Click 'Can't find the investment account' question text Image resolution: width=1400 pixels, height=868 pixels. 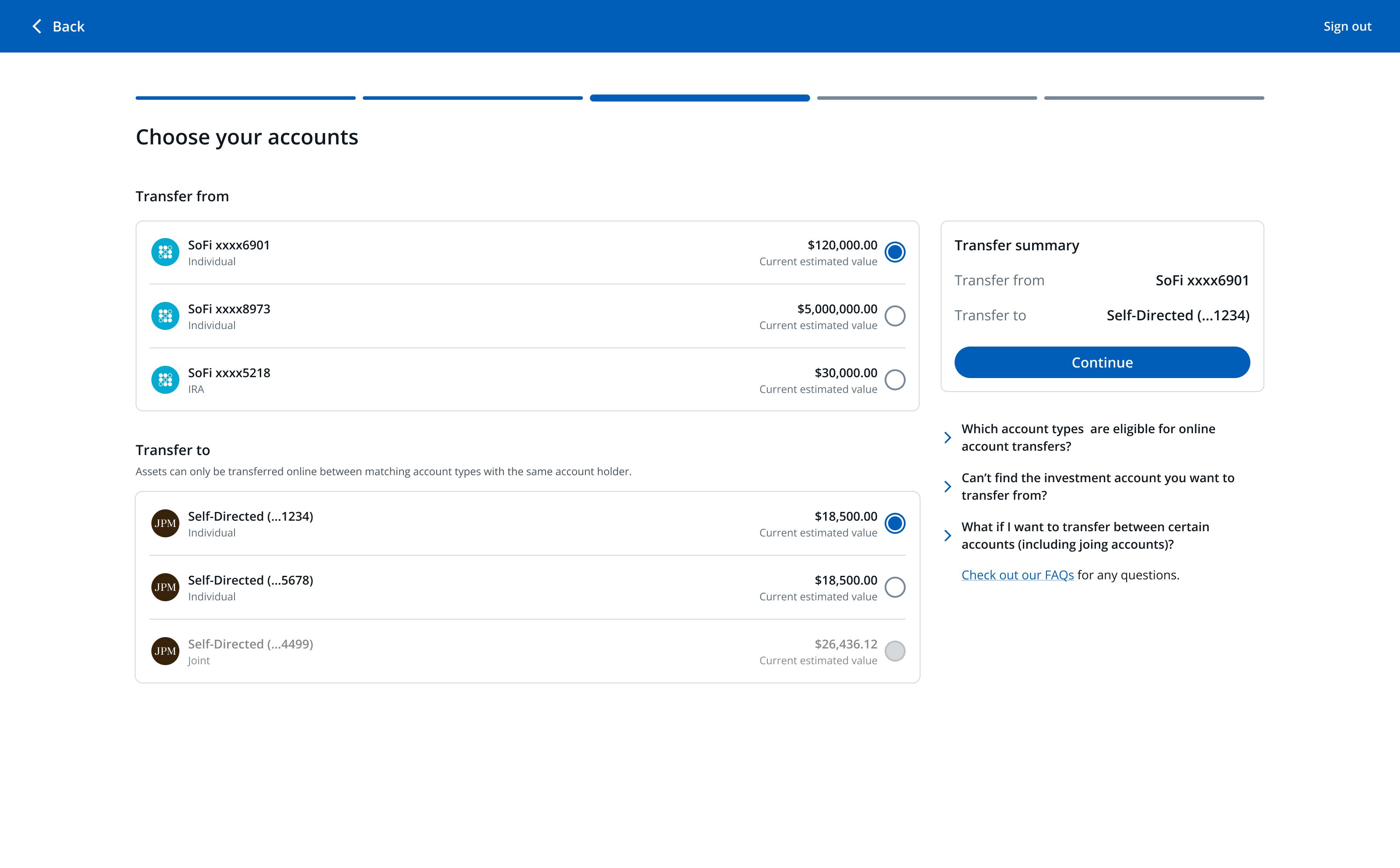[x=1098, y=487]
